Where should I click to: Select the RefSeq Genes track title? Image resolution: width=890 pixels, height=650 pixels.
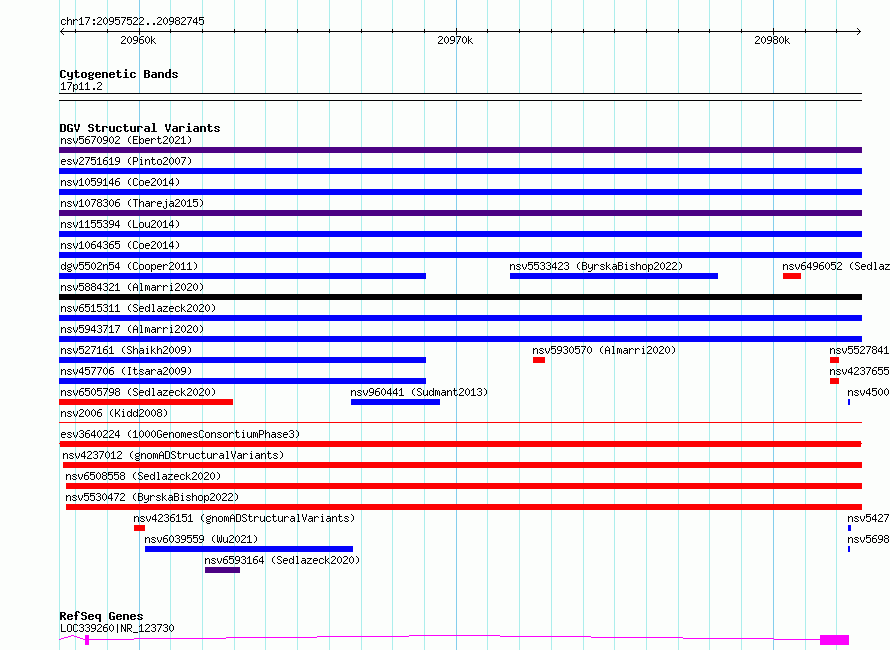(101, 616)
